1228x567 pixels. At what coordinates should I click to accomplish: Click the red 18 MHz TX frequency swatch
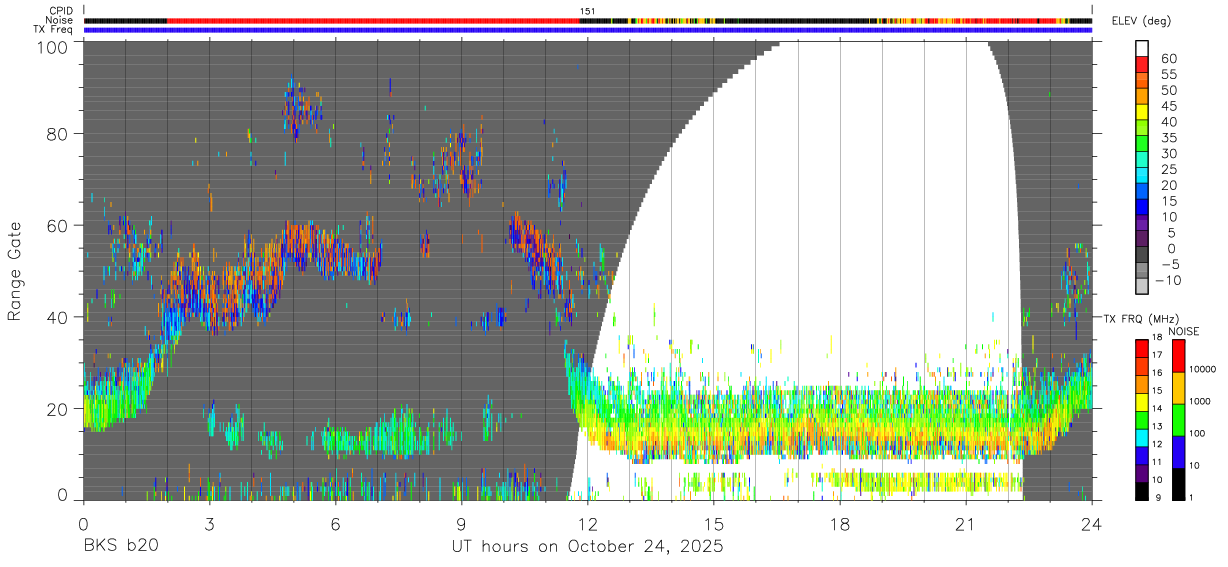click(1144, 347)
